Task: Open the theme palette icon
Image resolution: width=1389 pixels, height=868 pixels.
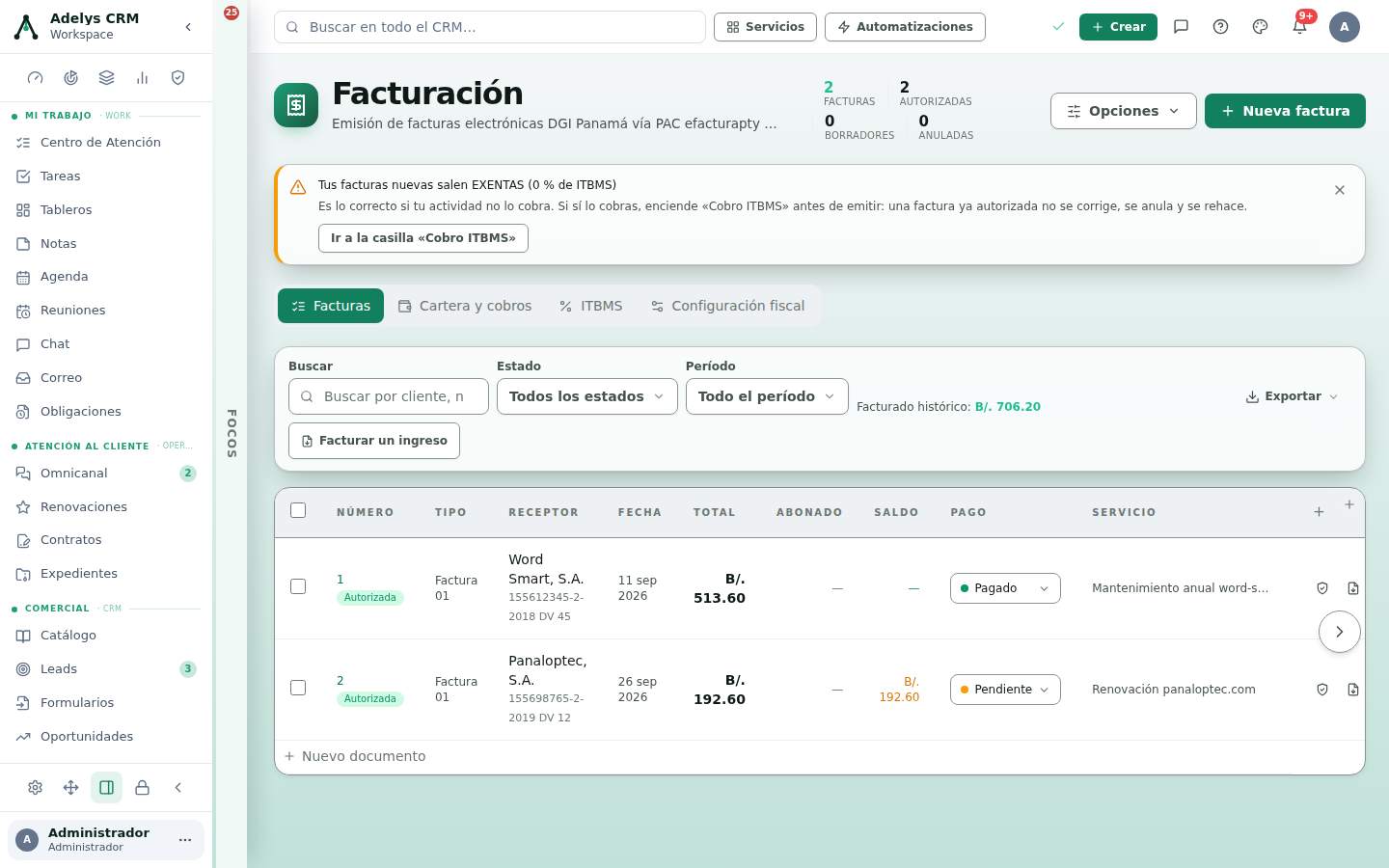Action: (1260, 27)
